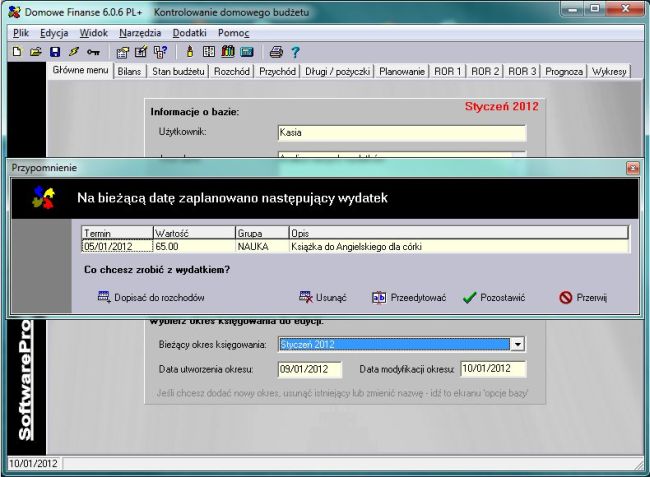Switch to the Prognoza tab

(564, 71)
